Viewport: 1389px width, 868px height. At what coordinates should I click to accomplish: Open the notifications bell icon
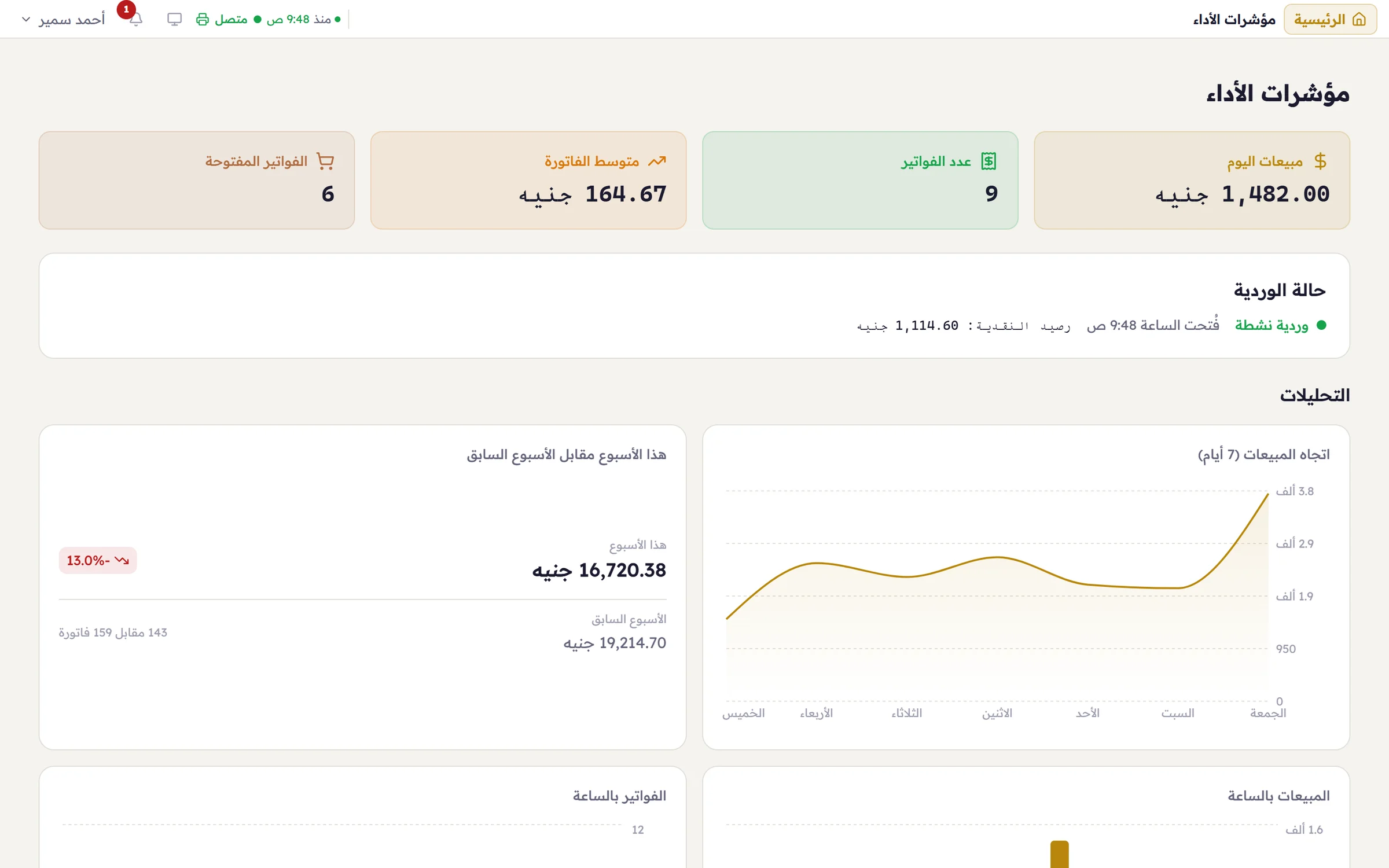click(136, 20)
